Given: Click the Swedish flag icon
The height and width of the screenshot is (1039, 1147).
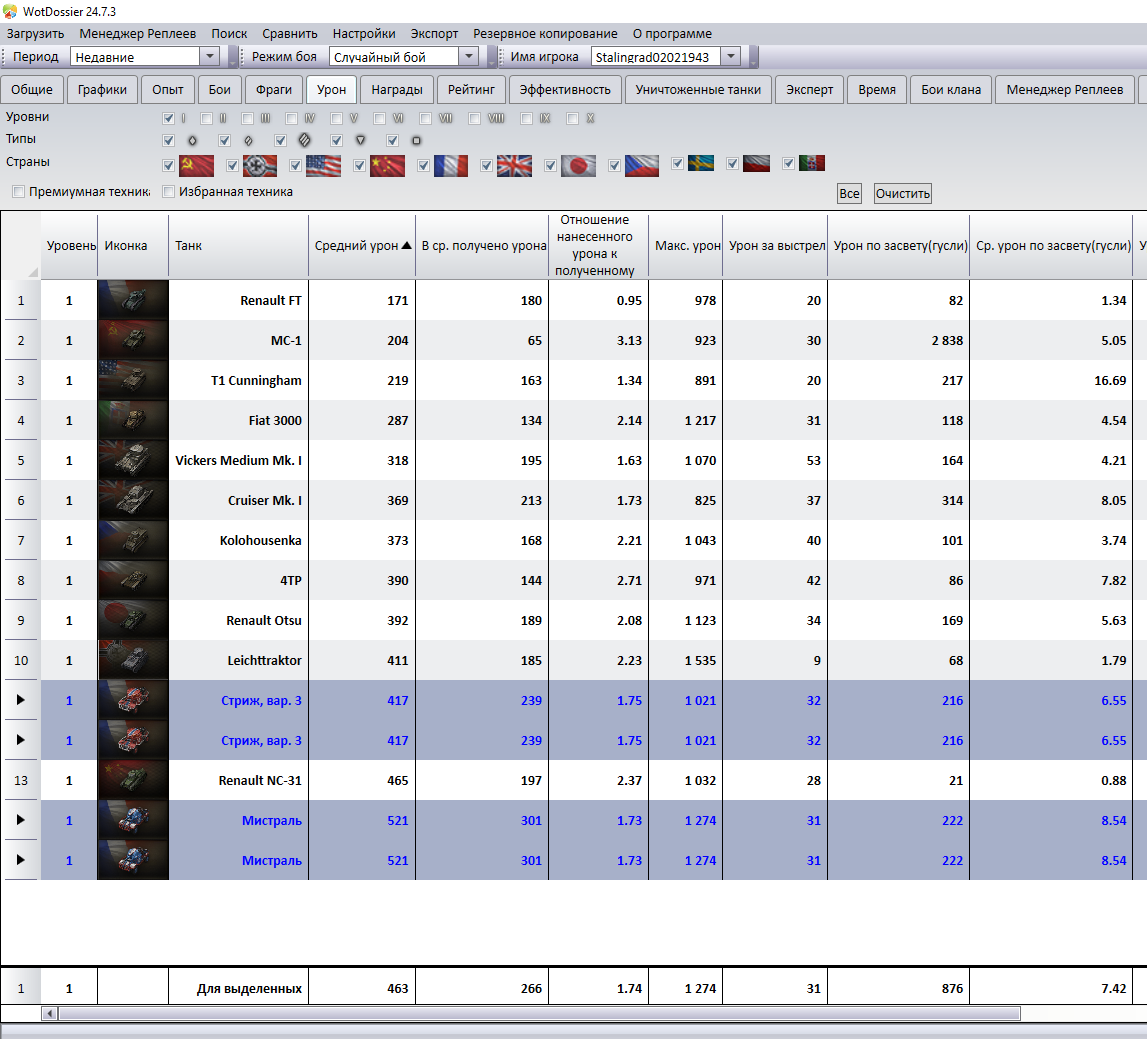Looking at the screenshot, I should click(699, 163).
